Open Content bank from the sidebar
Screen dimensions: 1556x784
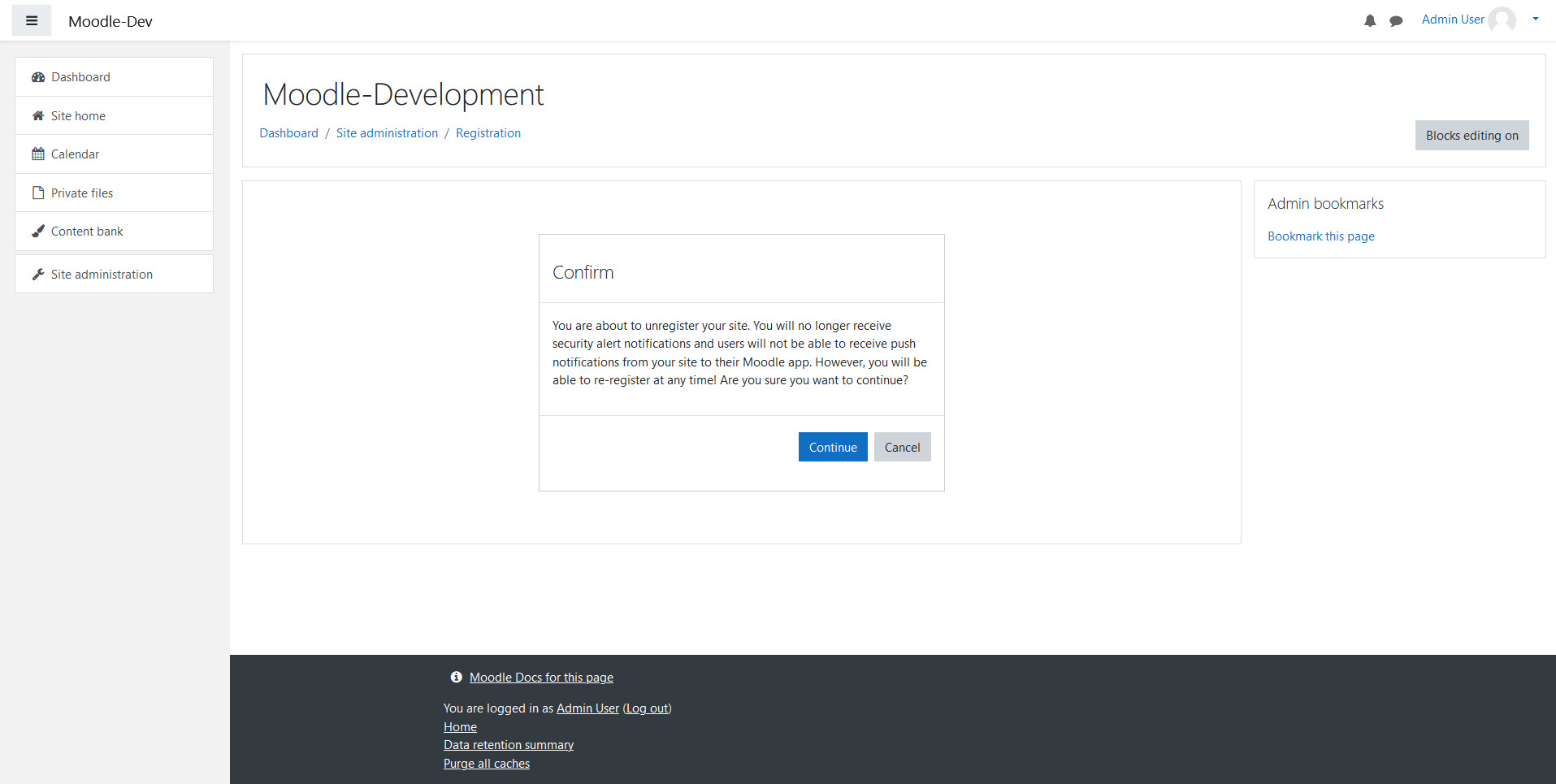point(114,232)
